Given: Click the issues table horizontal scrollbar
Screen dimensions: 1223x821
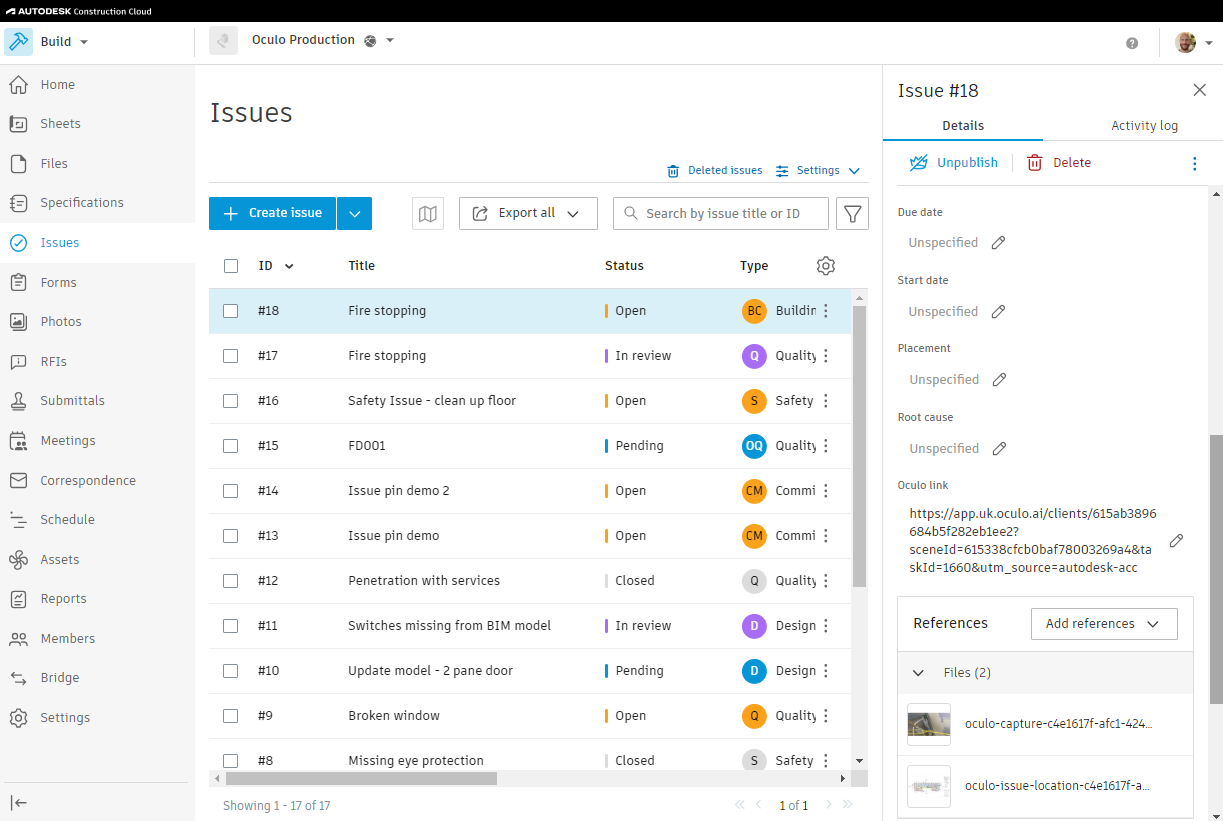Looking at the screenshot, I should pos(361,778).
